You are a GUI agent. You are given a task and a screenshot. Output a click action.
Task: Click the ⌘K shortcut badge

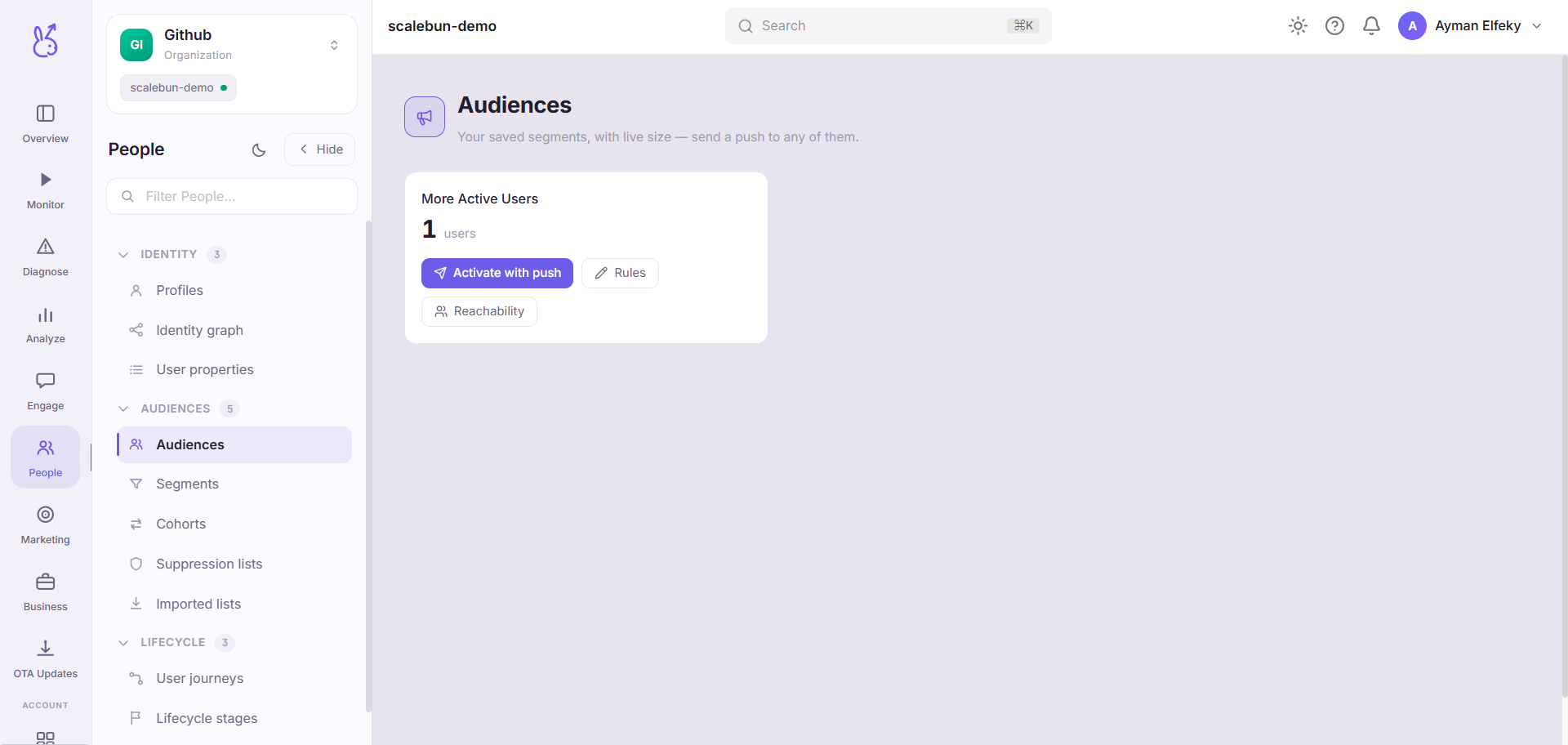point(1023,26)
